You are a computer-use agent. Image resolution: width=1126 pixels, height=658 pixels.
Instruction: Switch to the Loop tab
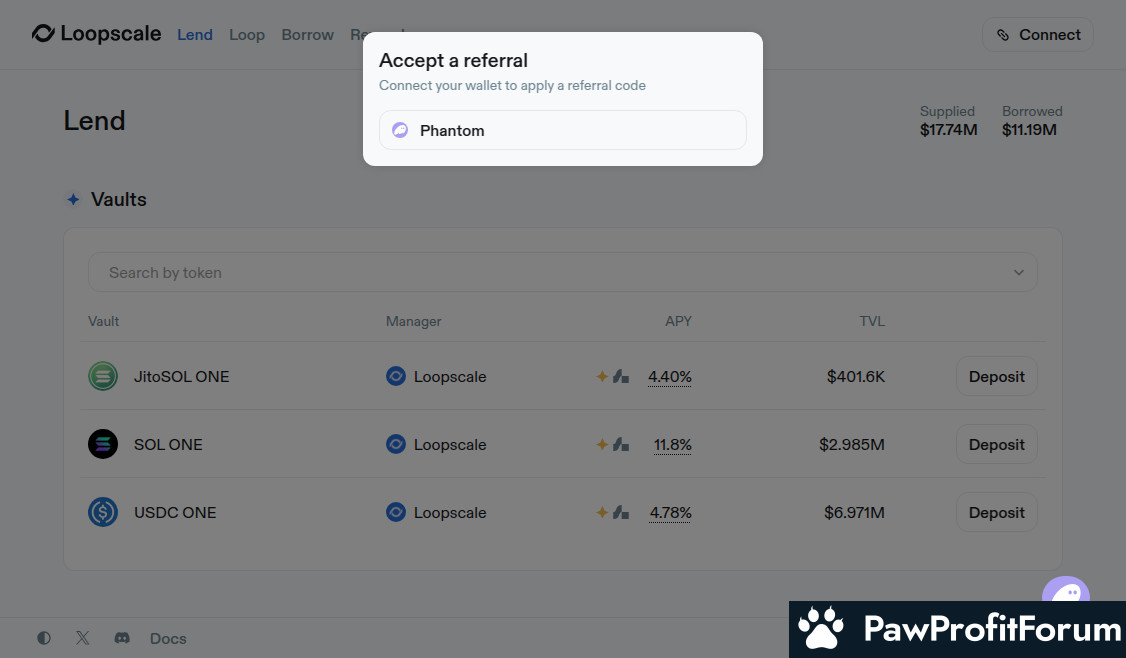[x=247, y=35]
